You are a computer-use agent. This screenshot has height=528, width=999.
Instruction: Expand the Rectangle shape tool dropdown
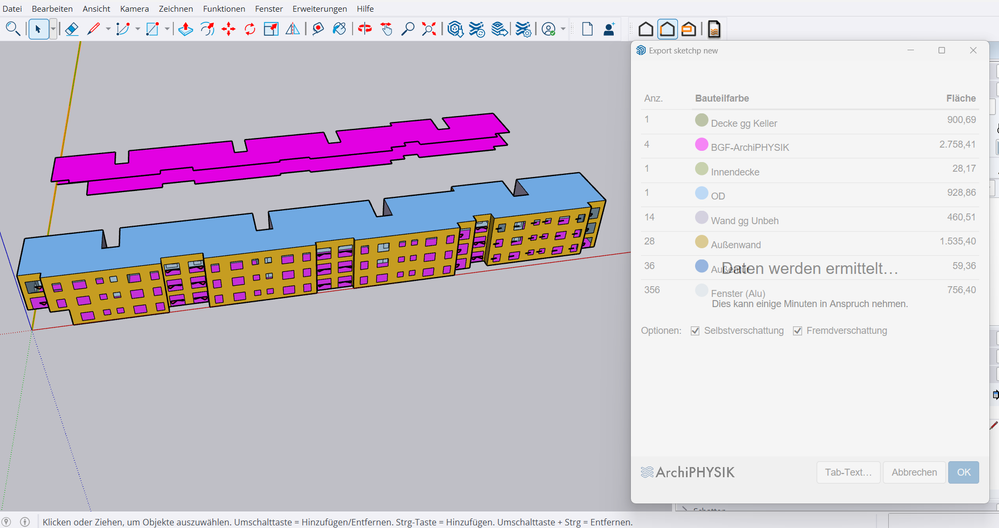[x=167, y=29]
